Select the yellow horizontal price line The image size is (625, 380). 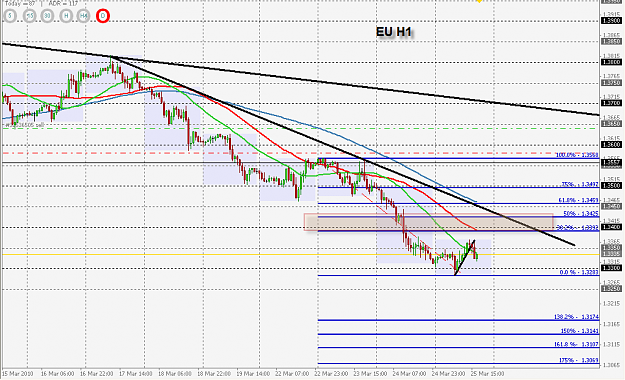pyautogui.click(x=300, y=254)
